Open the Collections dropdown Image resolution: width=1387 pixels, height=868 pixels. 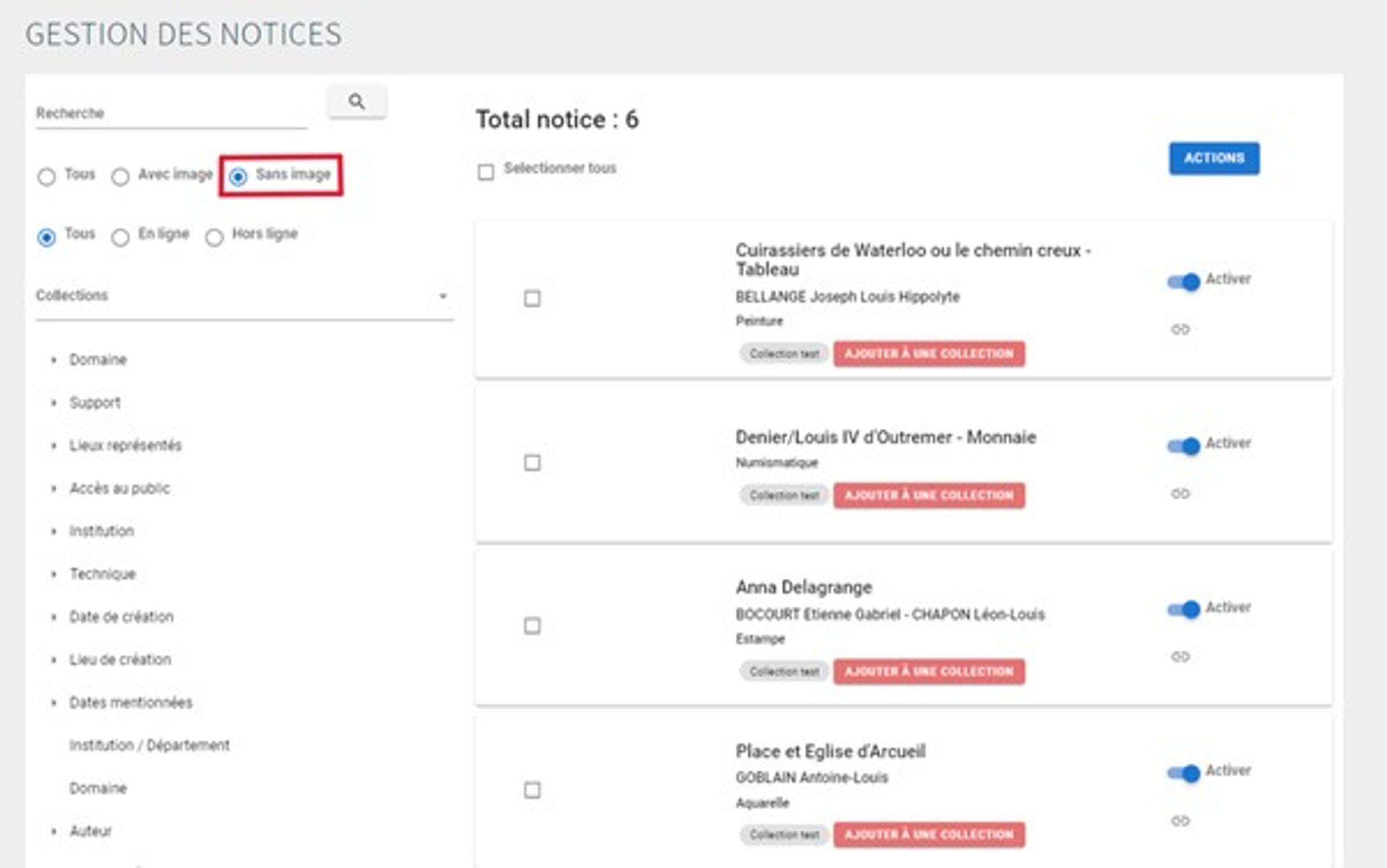(243, 296)
